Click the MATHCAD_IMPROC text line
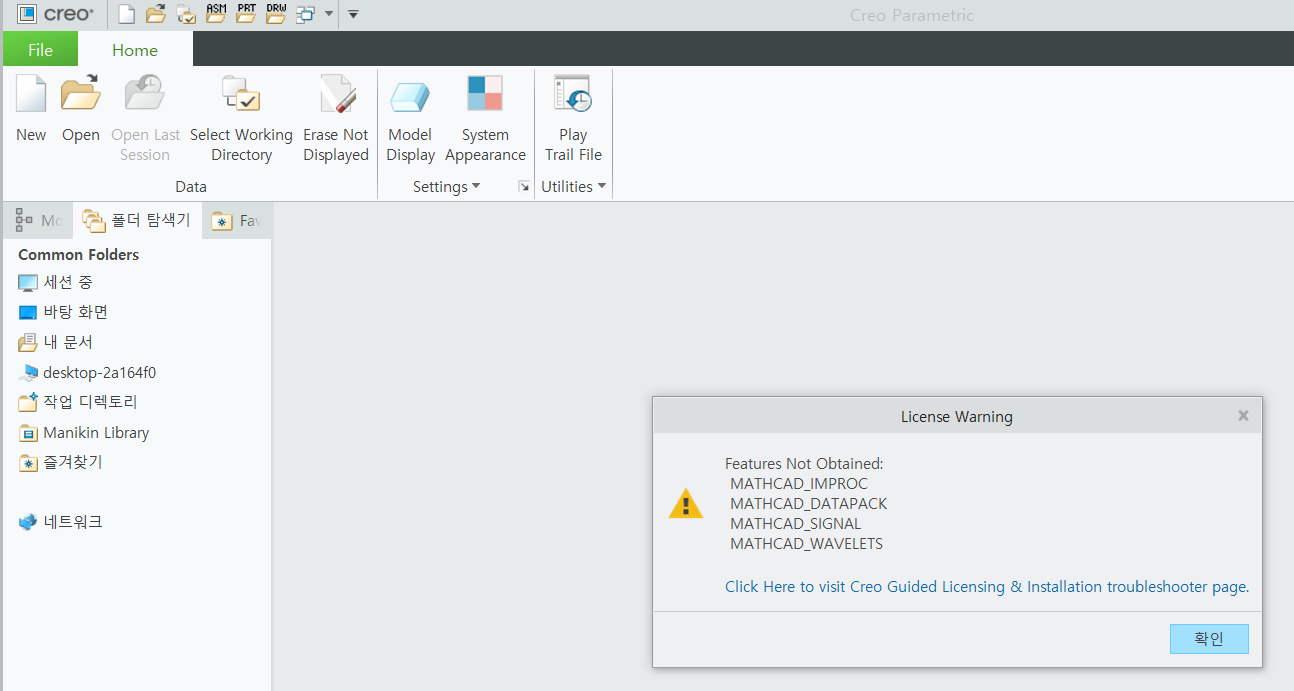The width and height of the screenshot is (1294, 691). 799,484
